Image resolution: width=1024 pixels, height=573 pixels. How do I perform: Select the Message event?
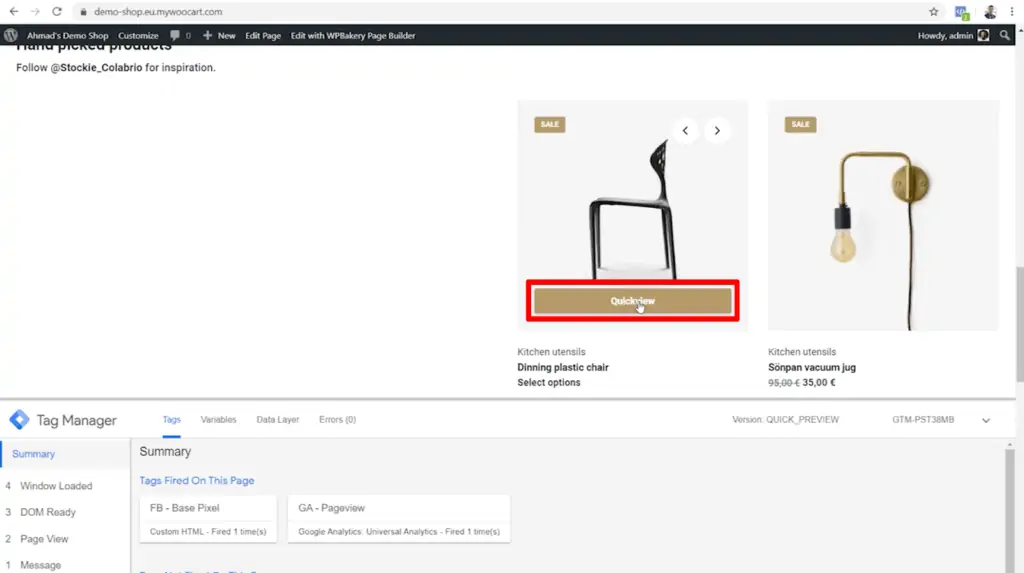[40, 565]
